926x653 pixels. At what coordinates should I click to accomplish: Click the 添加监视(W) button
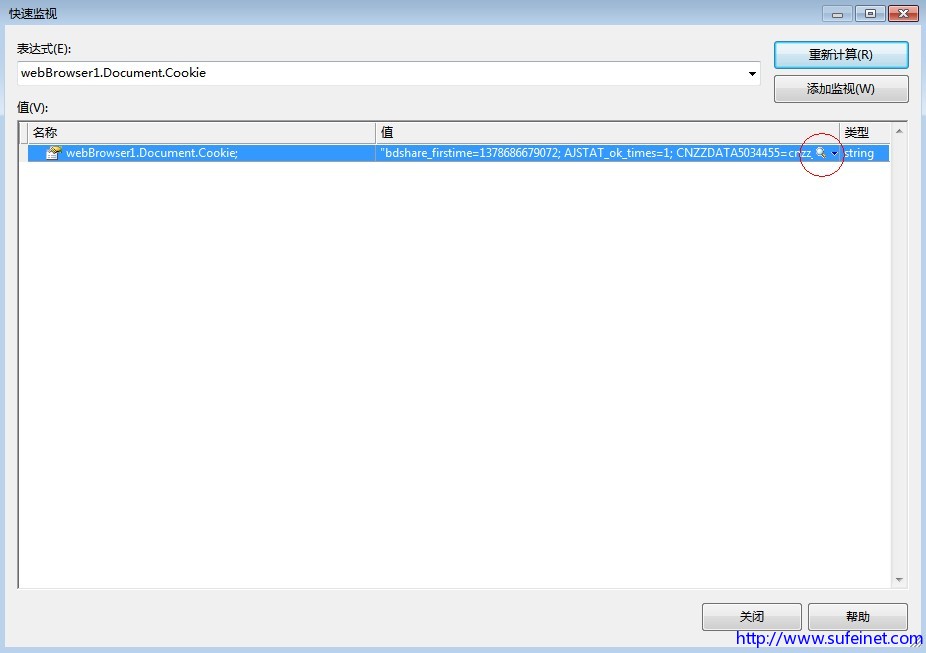840,89
